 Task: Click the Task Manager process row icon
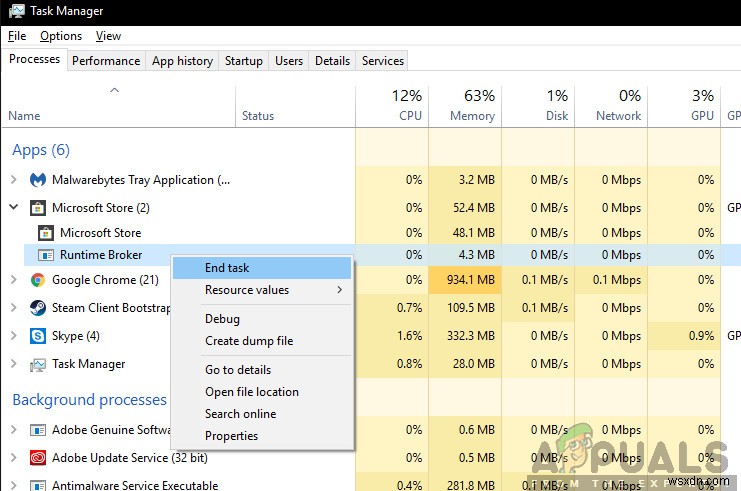coord(38,364)
